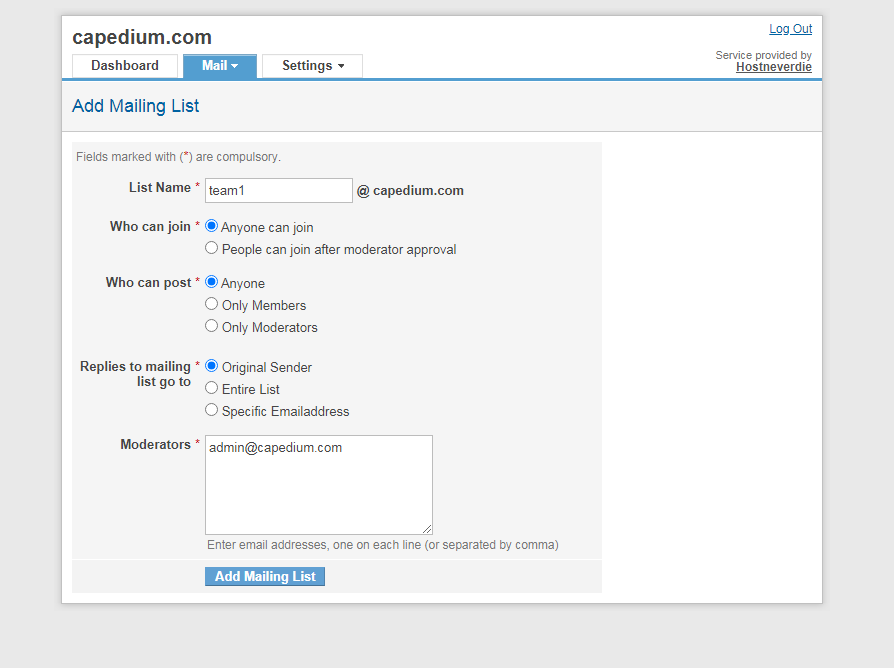The height and width of the screenshot is (668, 894).
Task: Pick 'Only Members' posting option
Action: pyautogui.click(x=211, y=304)
